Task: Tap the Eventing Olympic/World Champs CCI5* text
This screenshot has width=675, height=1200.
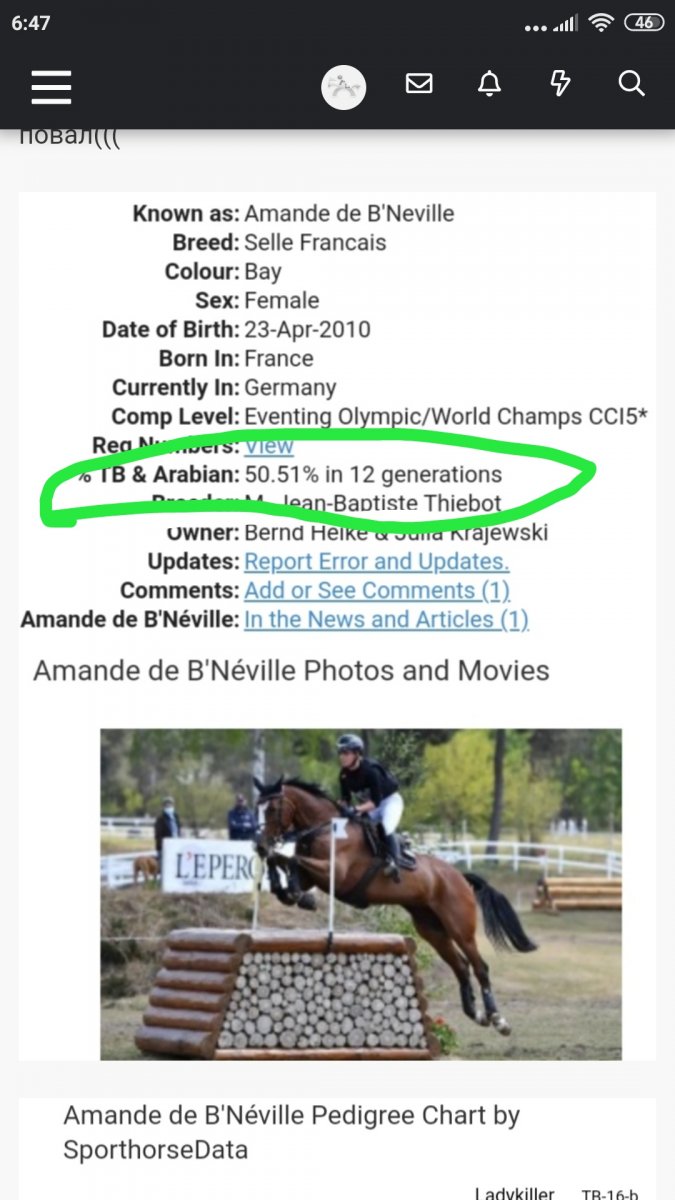Action: (445, 416)
